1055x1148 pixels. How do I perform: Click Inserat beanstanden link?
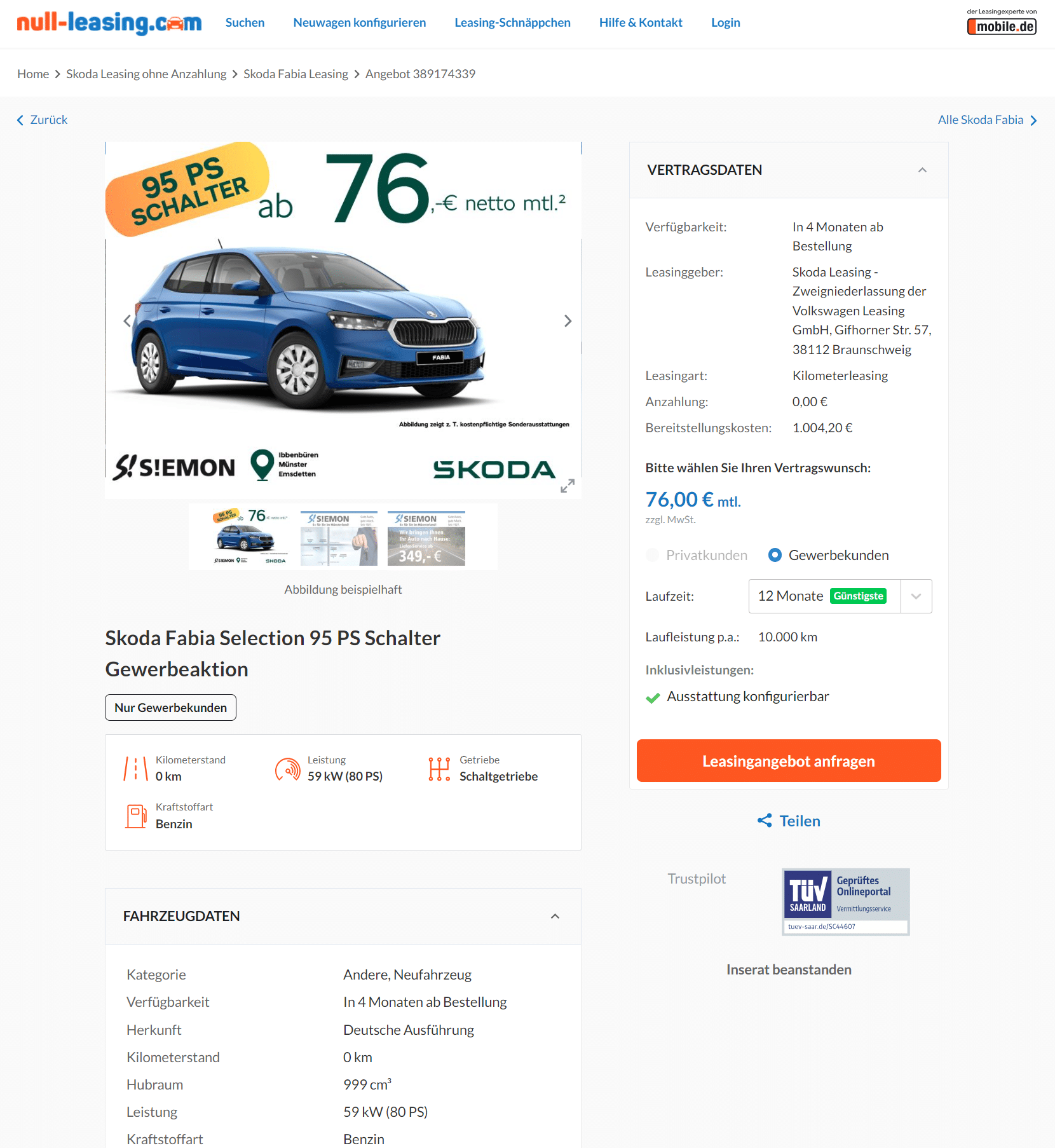pos(789,969)
